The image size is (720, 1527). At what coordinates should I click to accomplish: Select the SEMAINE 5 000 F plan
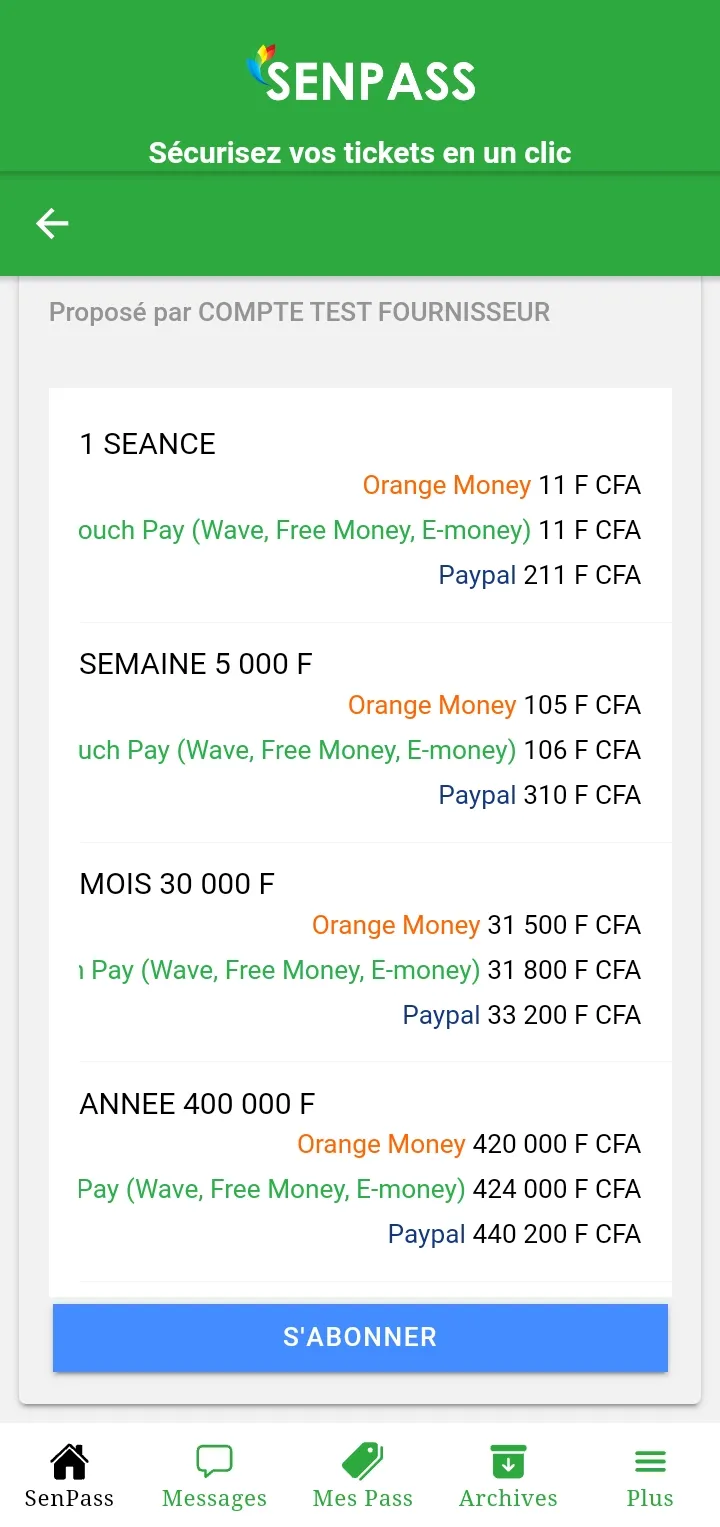coord(196,664)
